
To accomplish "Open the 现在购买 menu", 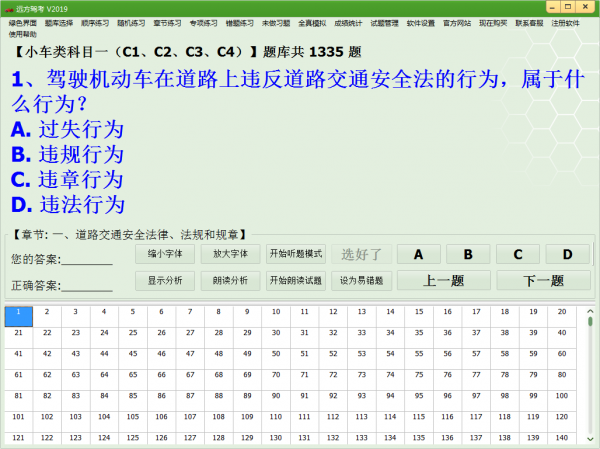I will pos(493,23).
